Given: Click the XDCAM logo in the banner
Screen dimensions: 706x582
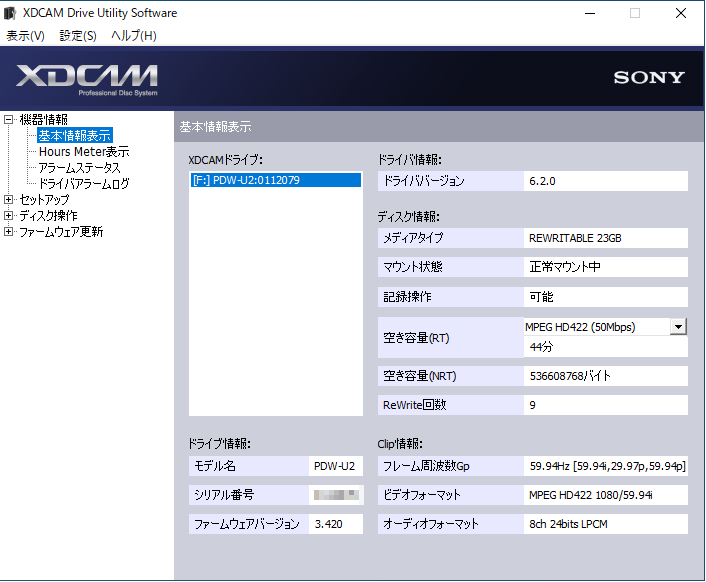Looking at the screenshot, I should tap(87, 77).
